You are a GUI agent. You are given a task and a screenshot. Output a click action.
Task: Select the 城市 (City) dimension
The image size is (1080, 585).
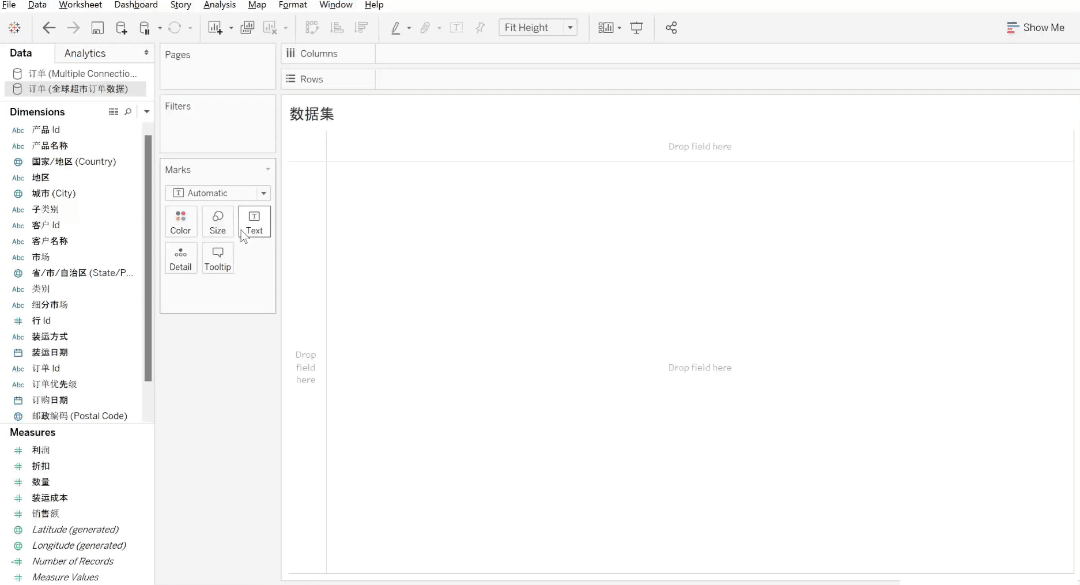[x=54, y=193]
